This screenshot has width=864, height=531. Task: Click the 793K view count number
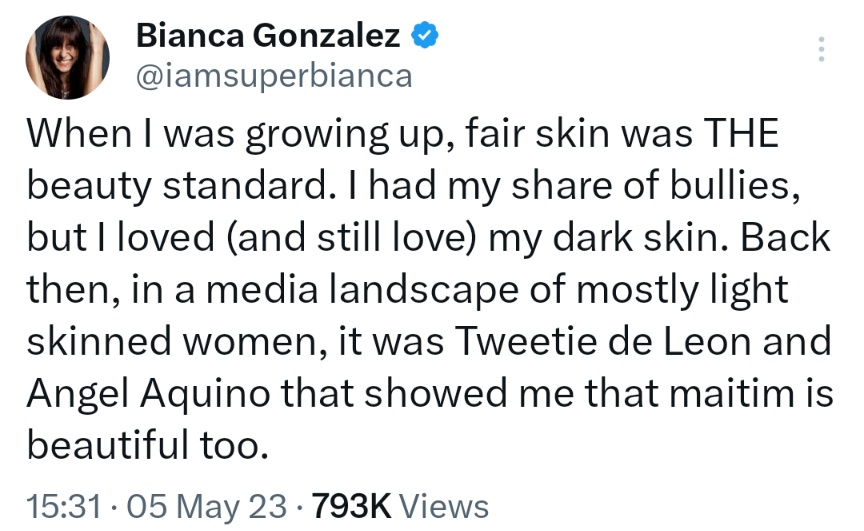click(352, 506)
